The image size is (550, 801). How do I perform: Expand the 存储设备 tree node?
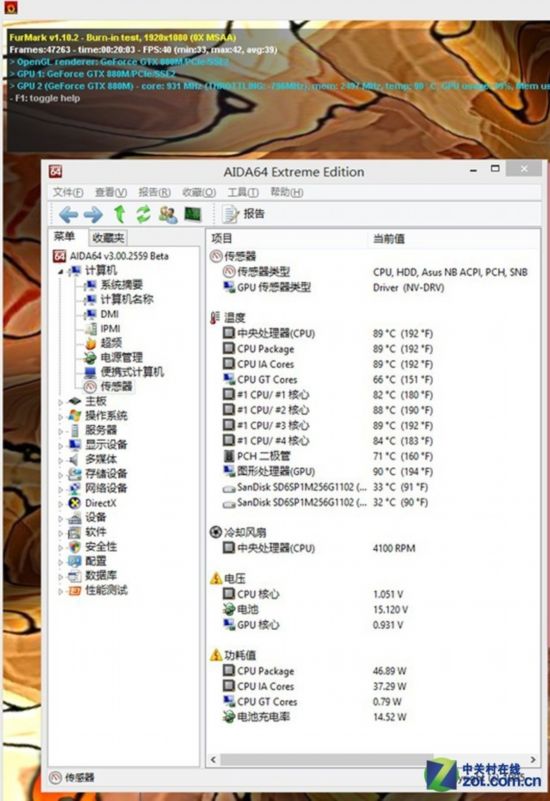pos(61,474)
